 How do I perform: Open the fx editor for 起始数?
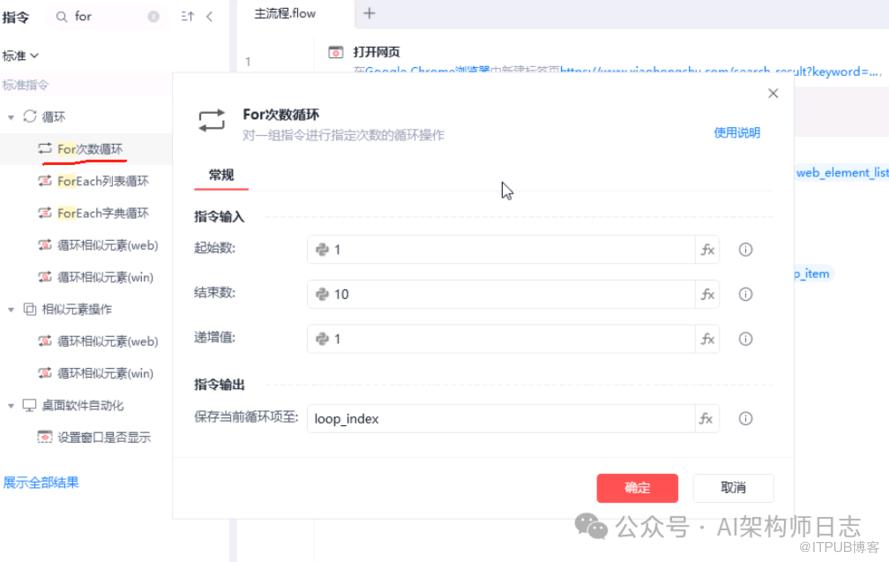tap(708, 250)
